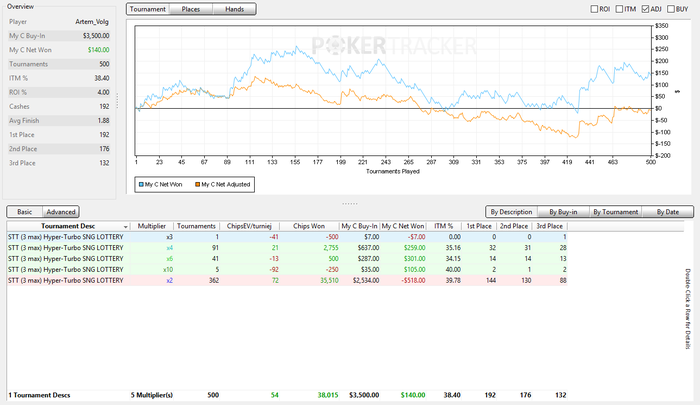Click the sort arrow on Tournament Desc column
This screenshot has height=405, width=700.
pos(125,226)
